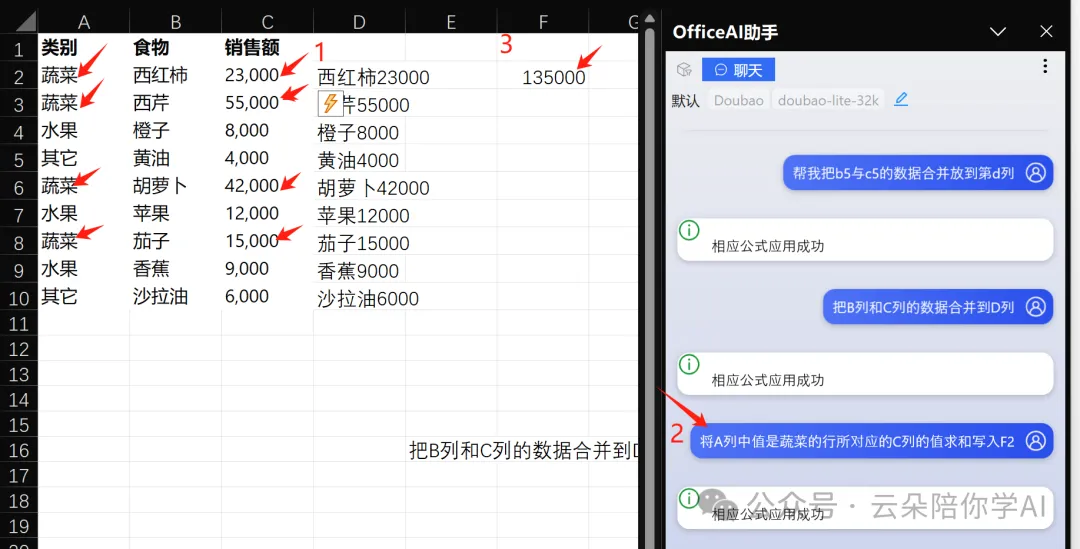Select row 1 header

click(19, 48)
